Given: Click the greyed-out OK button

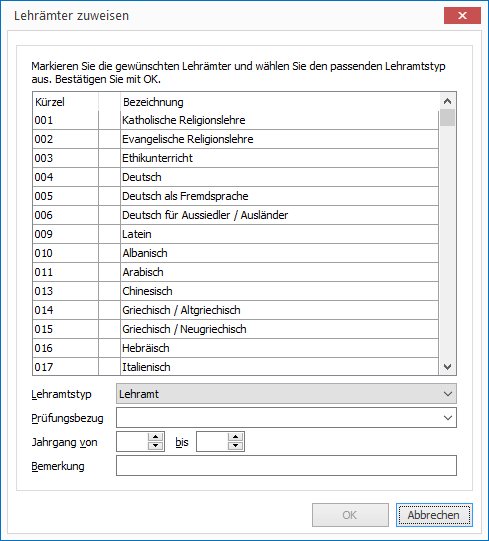Looking at the screenshot, I should 350,515.
